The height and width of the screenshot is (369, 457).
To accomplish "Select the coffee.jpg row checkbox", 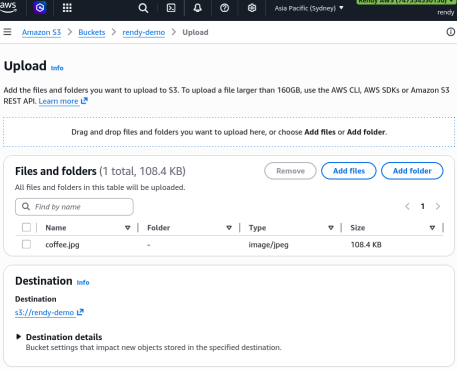I will pyautogui.click(x=26, y=245).
